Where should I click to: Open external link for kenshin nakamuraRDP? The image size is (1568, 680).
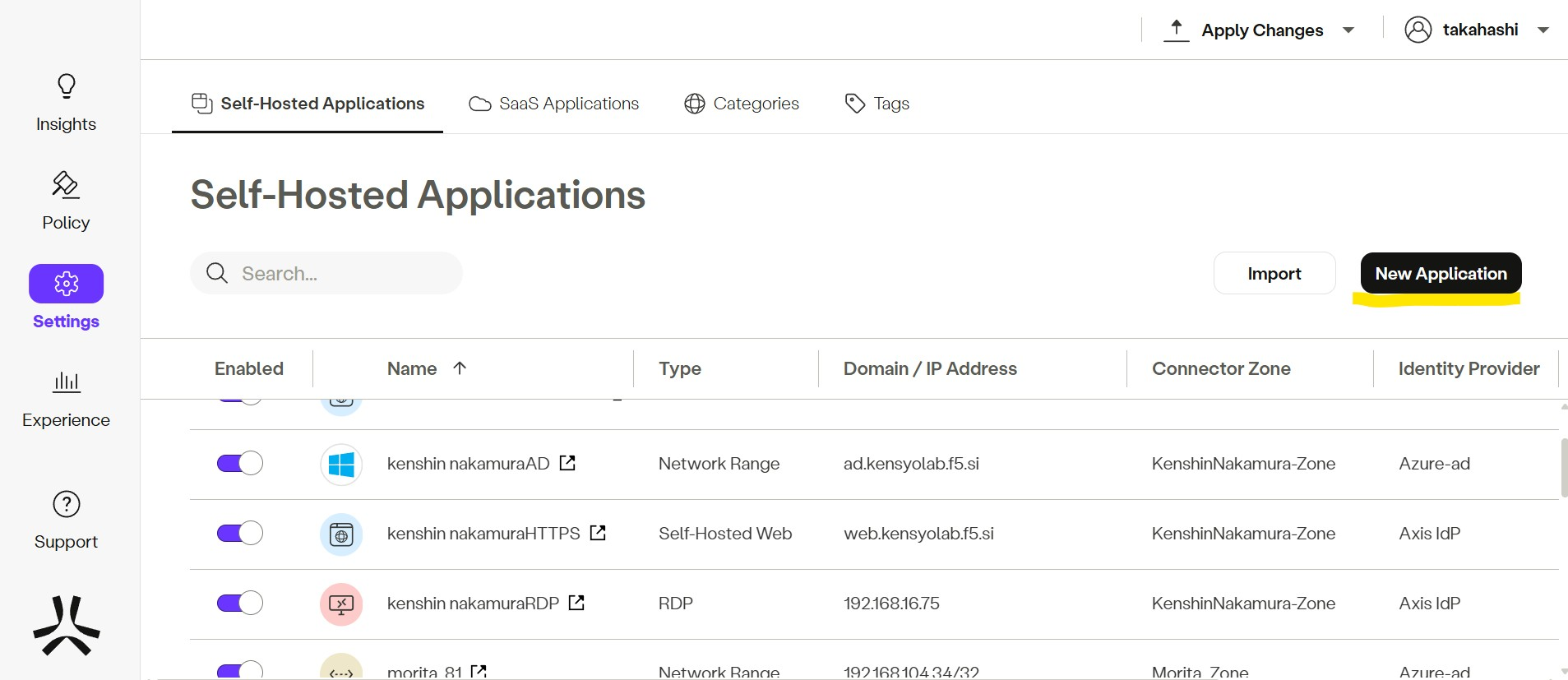click(x=576, y=603)
